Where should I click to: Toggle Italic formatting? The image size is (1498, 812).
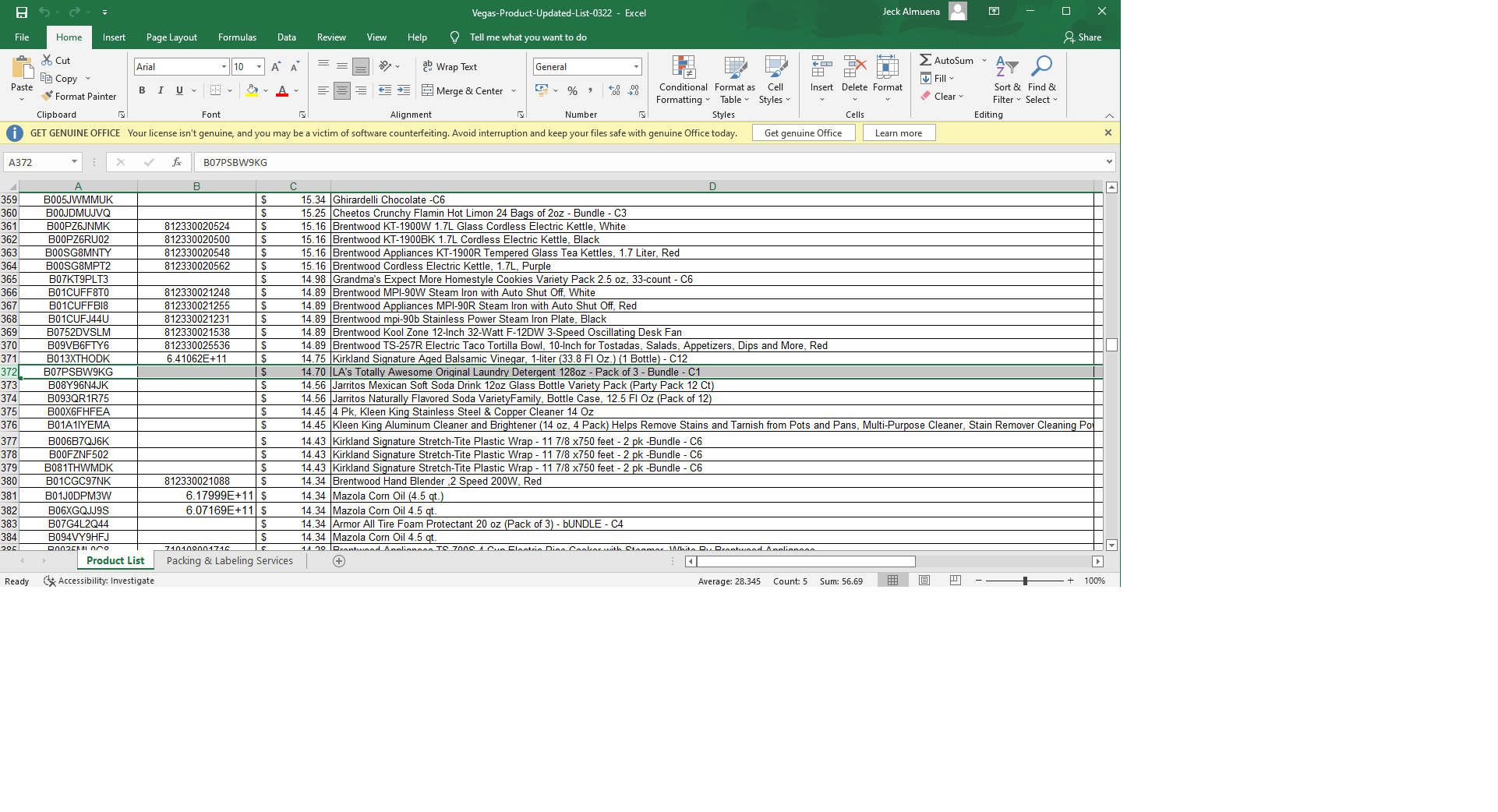tap(161, 90)
